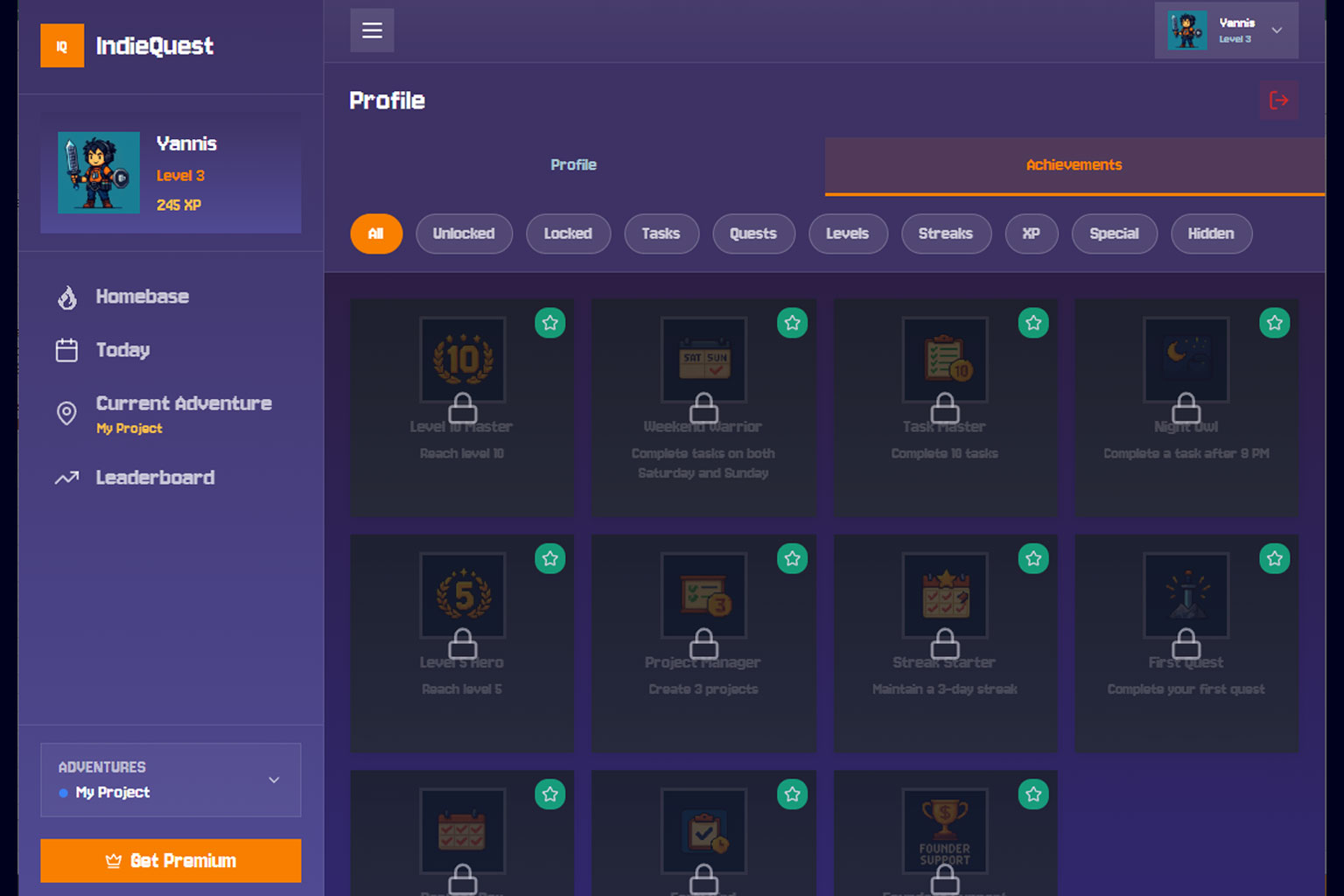Screen dimensions: 1344x896
Task: Open My Project under Current Adventure
Action: point(129,429)
